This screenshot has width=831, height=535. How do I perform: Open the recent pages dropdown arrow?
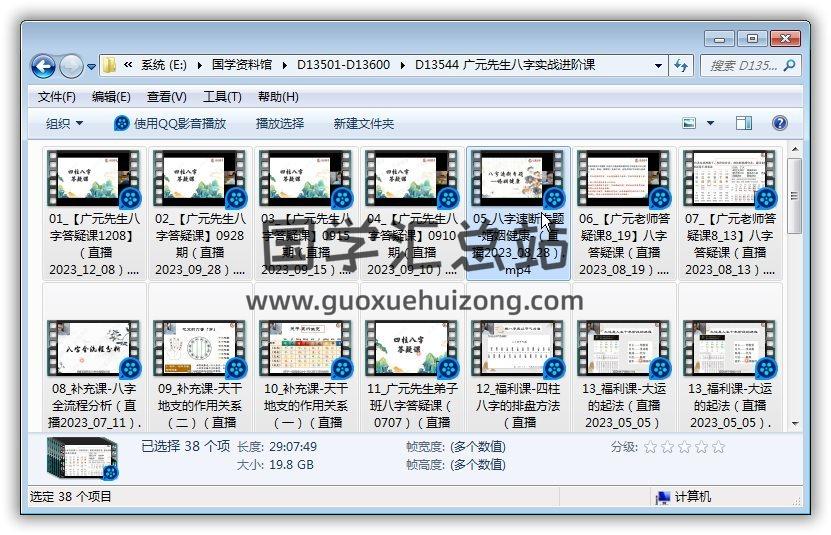(92, 67)
